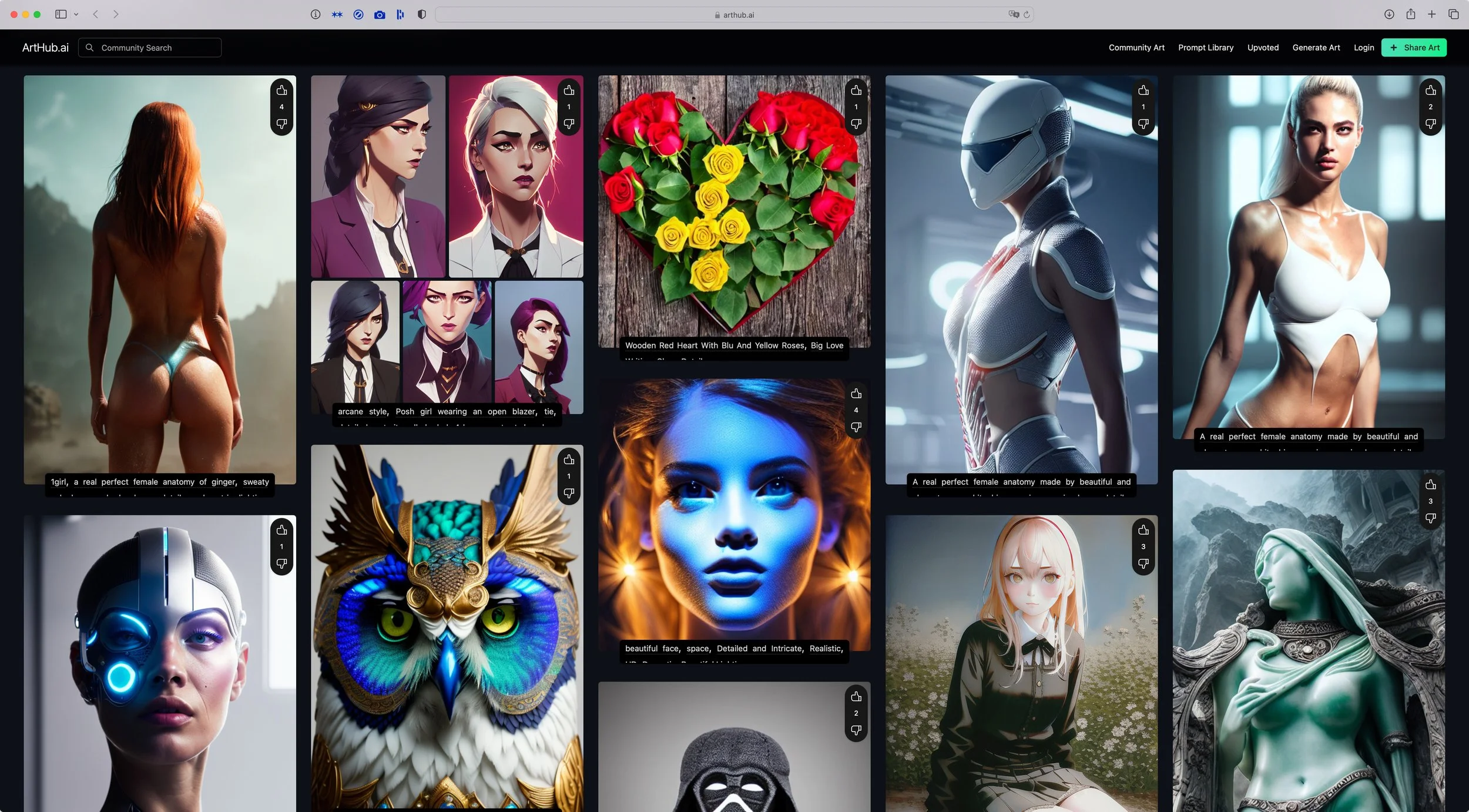Viewport: 1469px width, 812px height.
Task: Click the green Share Art button
Action: tap(1414, 48)
